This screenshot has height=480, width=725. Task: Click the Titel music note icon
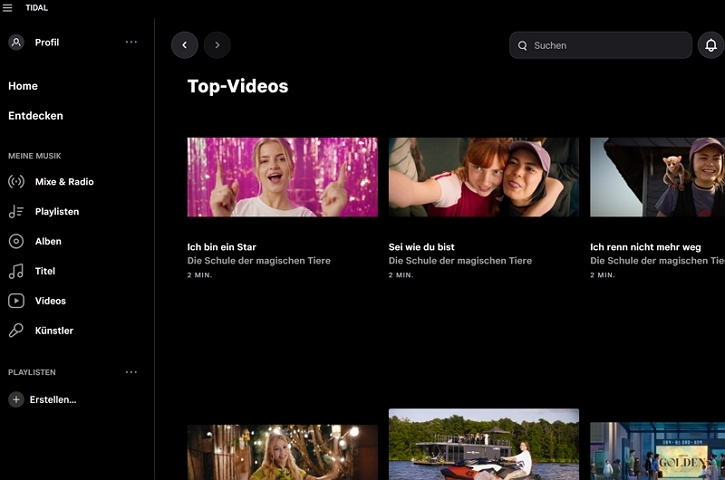pyautogui.click(x=16, y=271)
